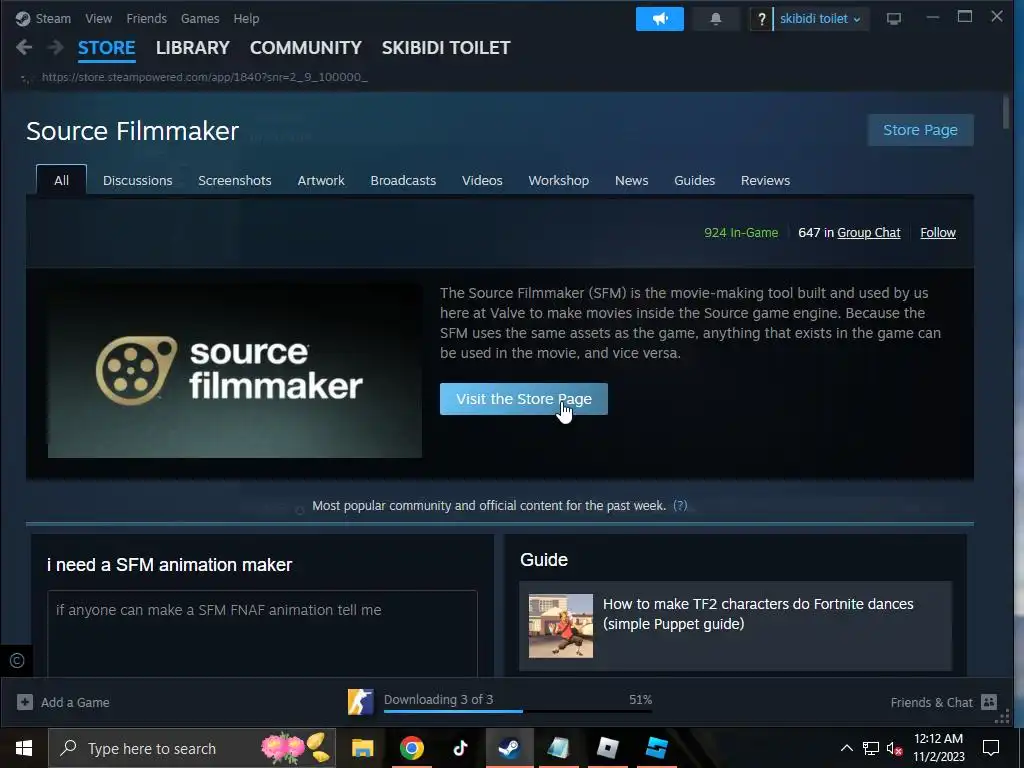This screenshot has width=1024, height=768.
Task: Switch to the Screenshots tab
Action: (234, 180)
